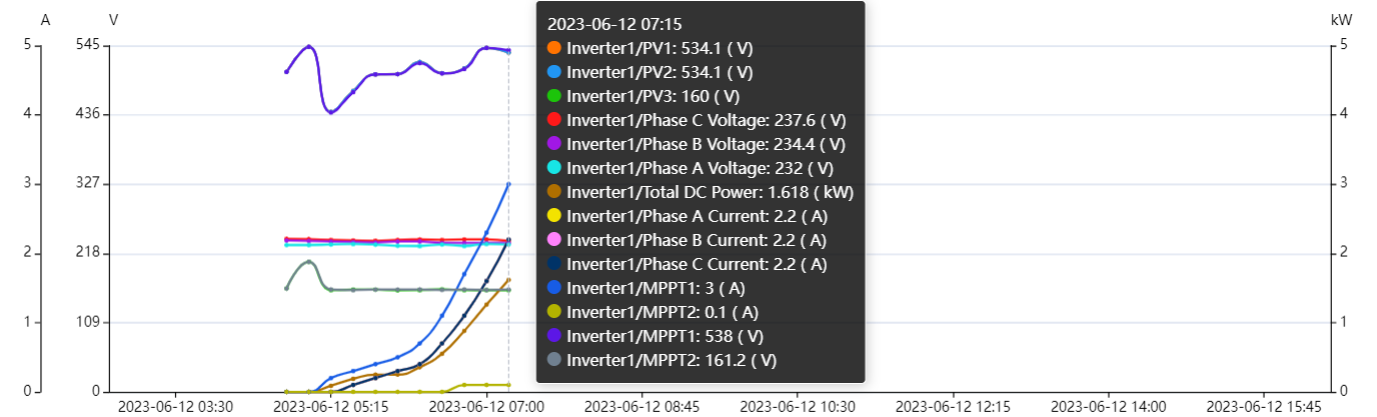
Task: Click the last purple MPPT1 voltage data point
Action: [x=508, y=50]
